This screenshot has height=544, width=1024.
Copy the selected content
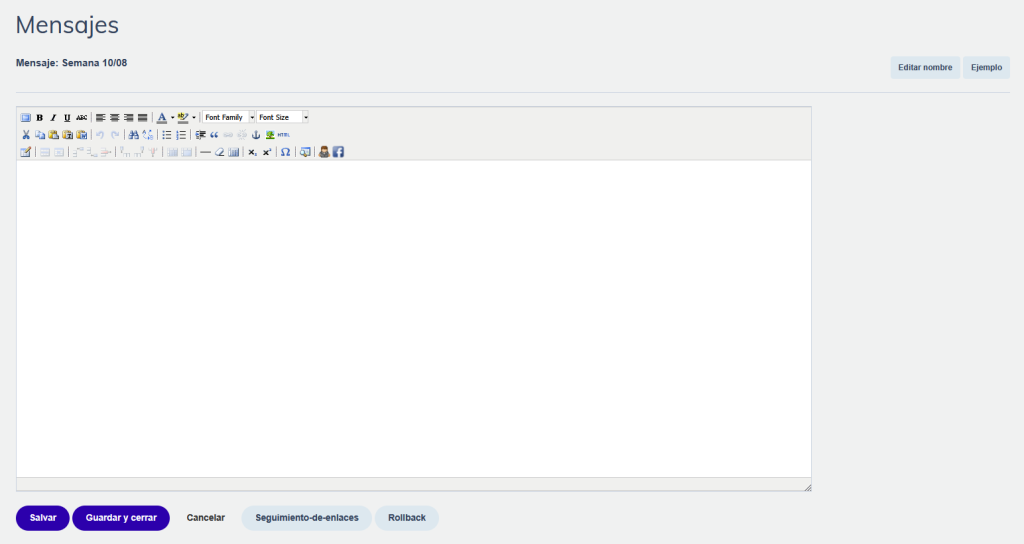click(40, 135)
